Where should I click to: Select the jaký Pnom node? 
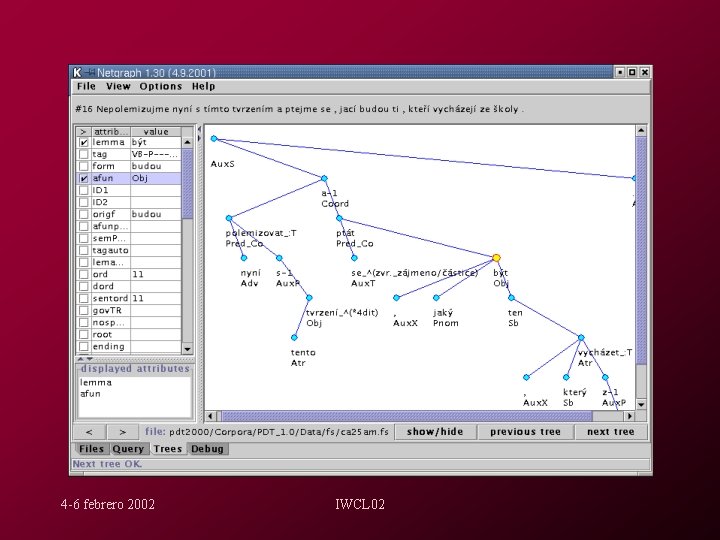point(436,298)
